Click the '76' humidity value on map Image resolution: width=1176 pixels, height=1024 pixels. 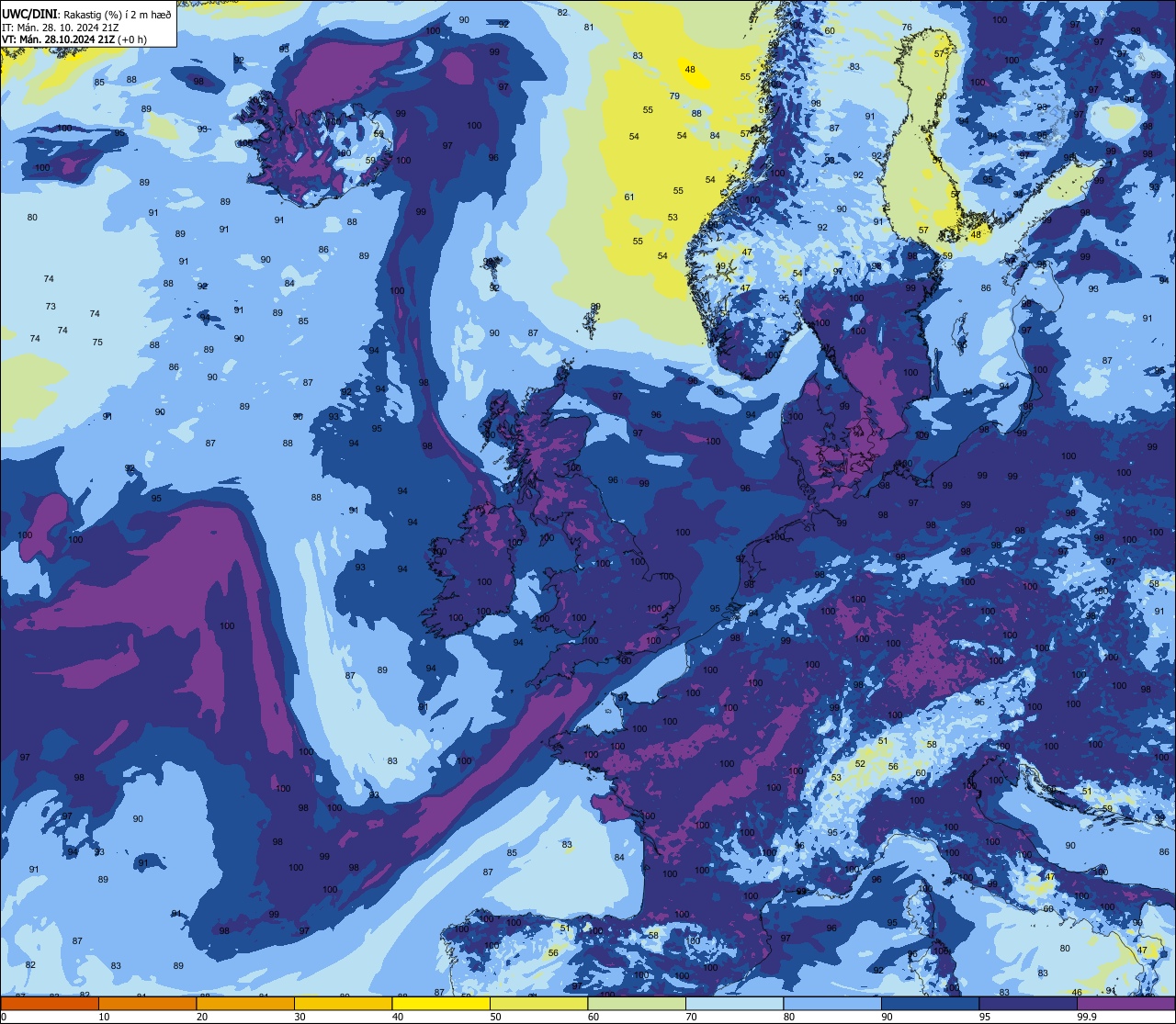coord(907,28)
